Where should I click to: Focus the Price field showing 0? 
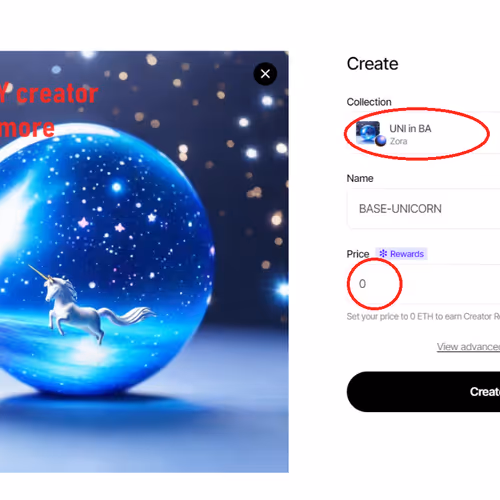click(423, 284)
